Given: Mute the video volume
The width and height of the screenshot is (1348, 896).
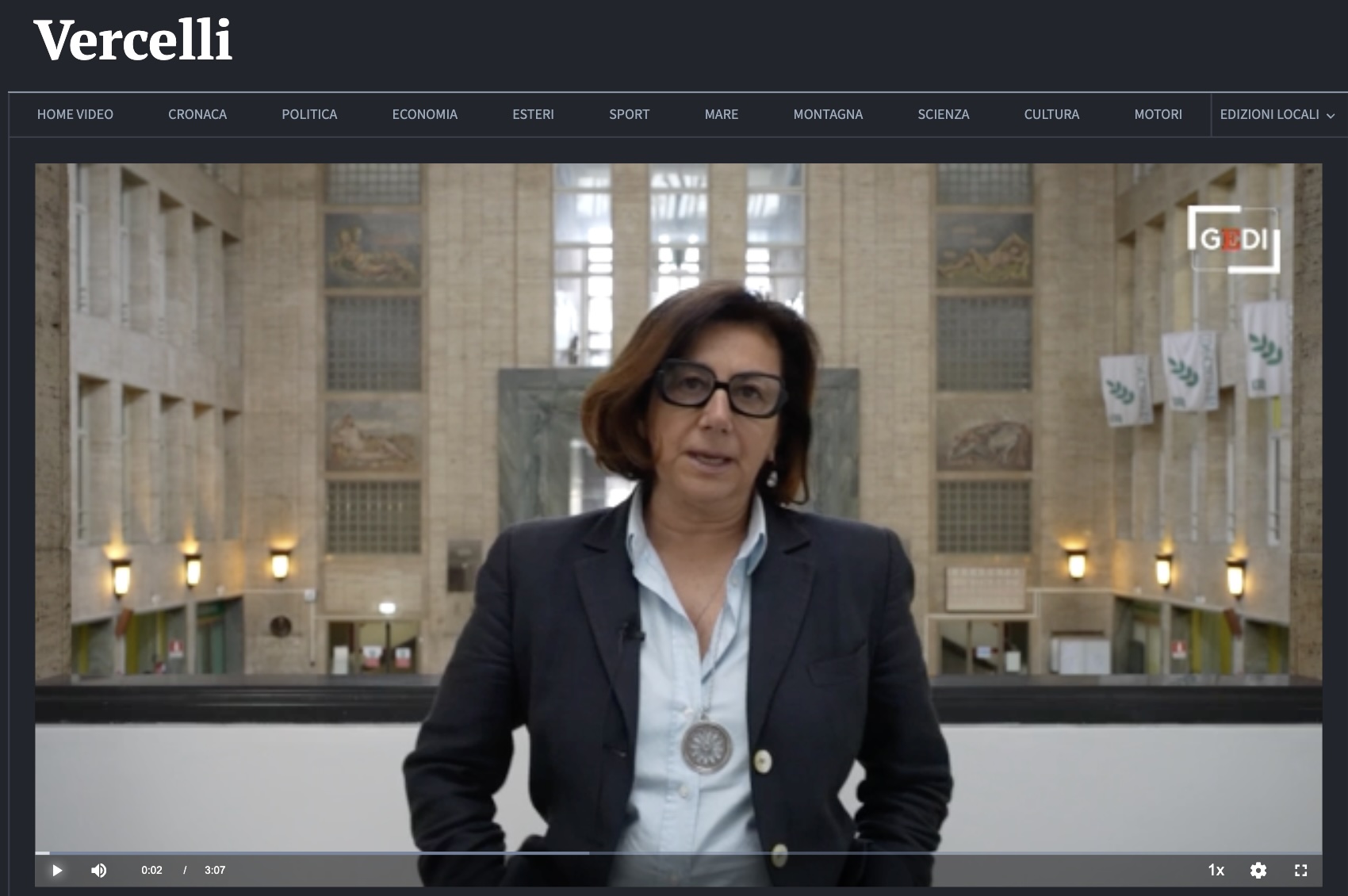Looking at the screenshot, I should [x=99, y=870].
